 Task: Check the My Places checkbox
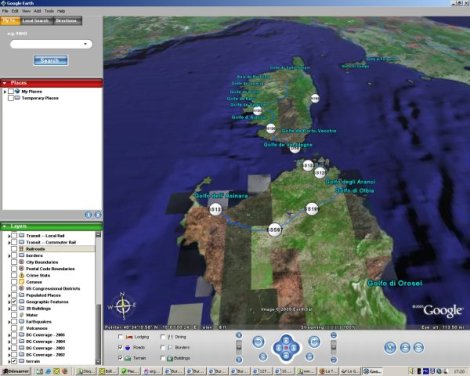tap(11, 91)
